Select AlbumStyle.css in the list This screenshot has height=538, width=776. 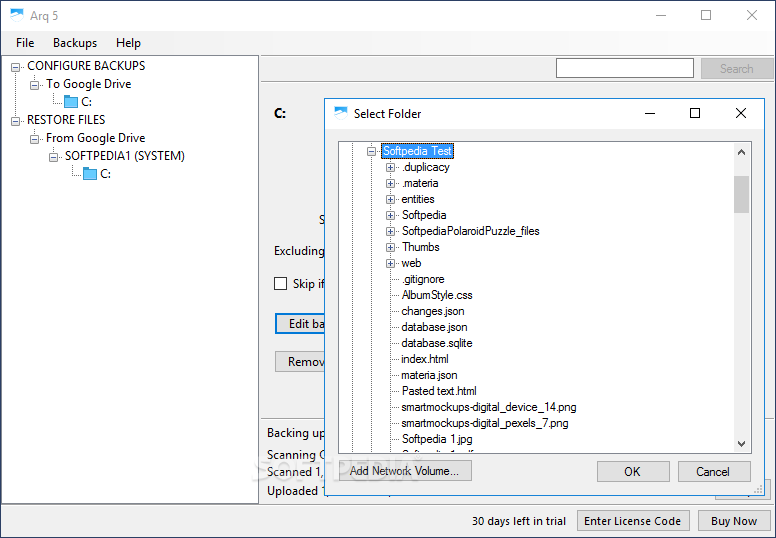(436, 295)
